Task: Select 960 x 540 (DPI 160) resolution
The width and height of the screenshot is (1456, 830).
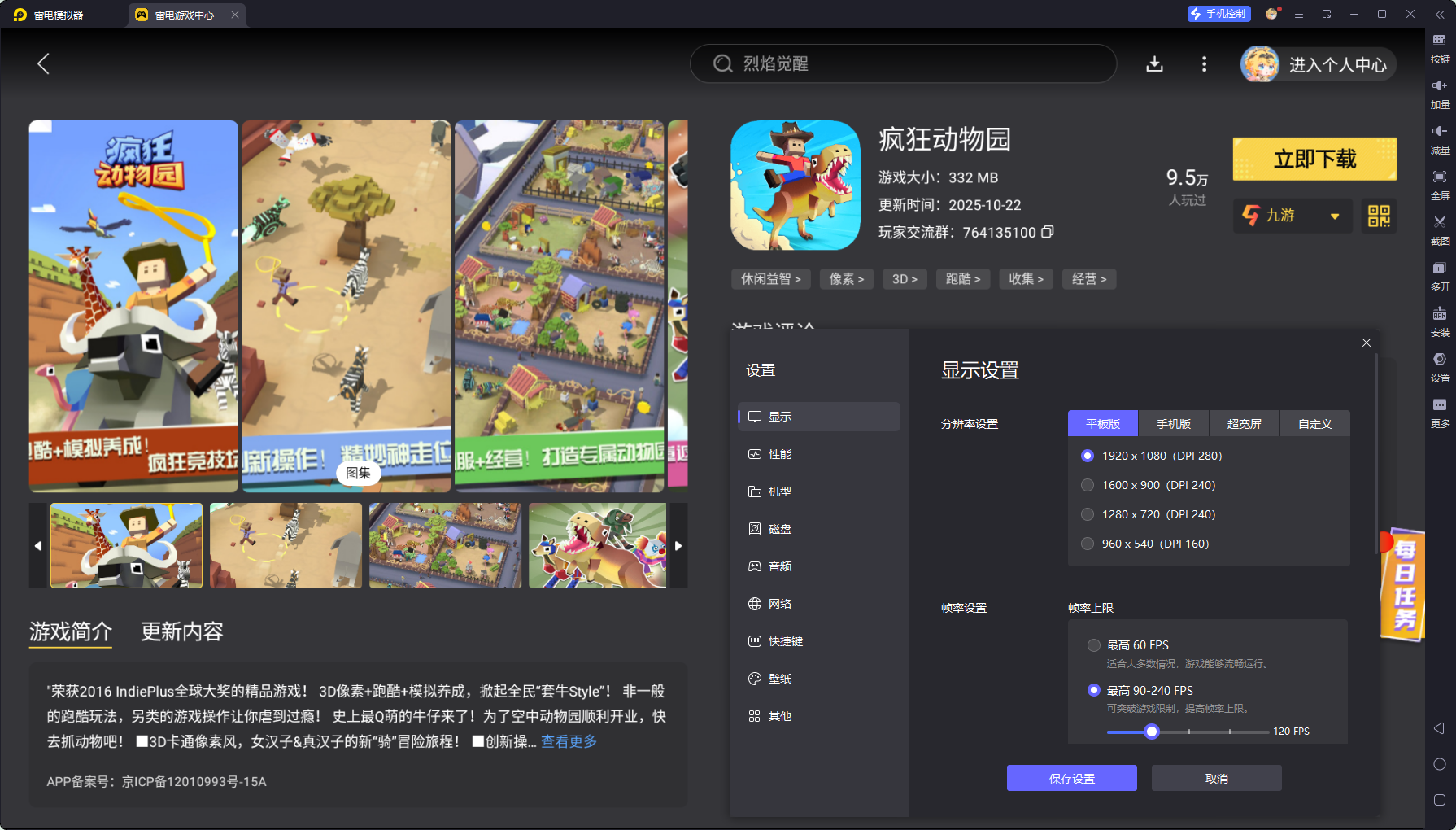Action: pyautogui.click(x=1146, y=544)
